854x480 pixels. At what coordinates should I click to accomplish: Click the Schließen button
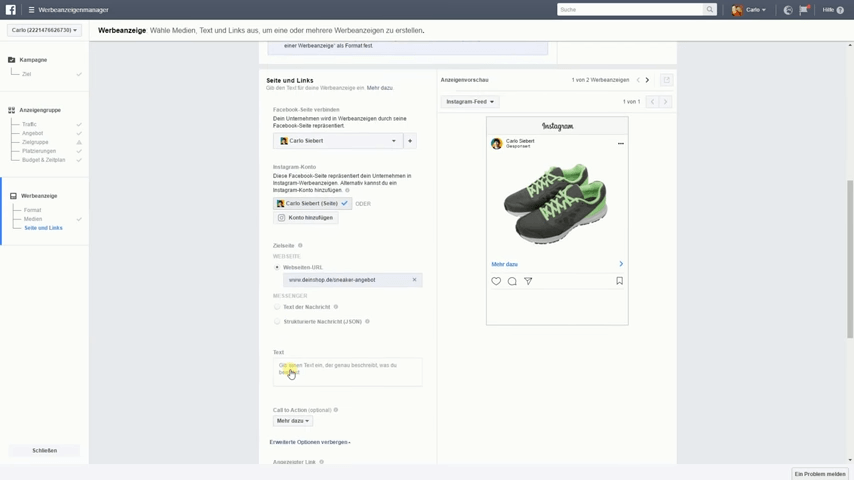point(44,451)
